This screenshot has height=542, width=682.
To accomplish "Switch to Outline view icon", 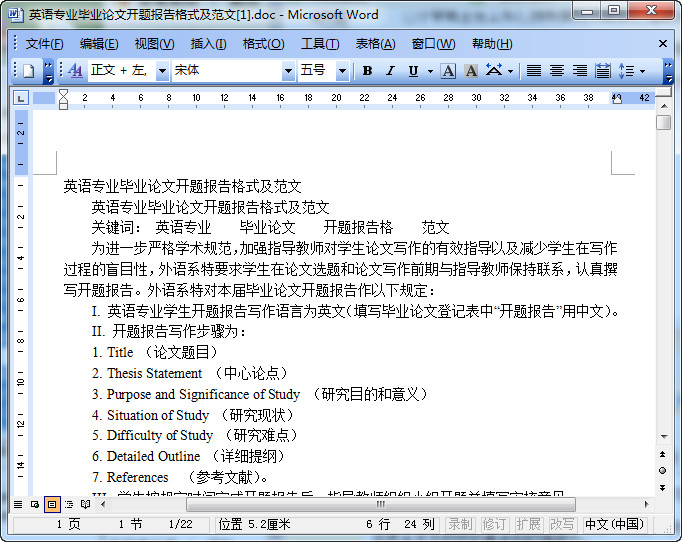I will 69,505.
